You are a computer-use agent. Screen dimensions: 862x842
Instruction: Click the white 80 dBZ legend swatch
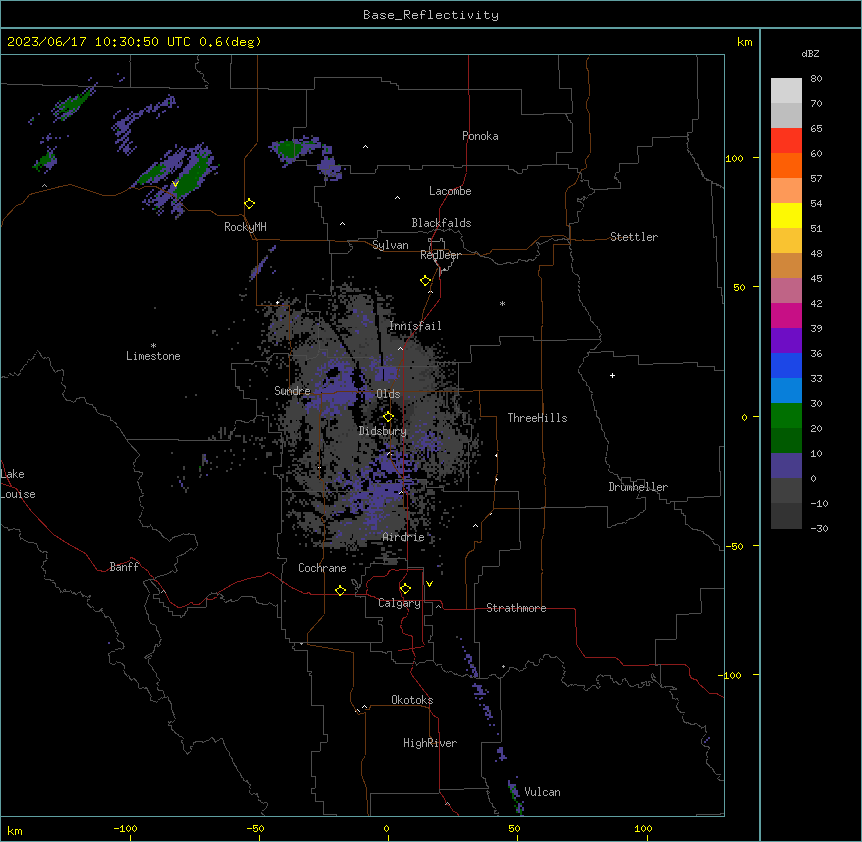(786, 91)
